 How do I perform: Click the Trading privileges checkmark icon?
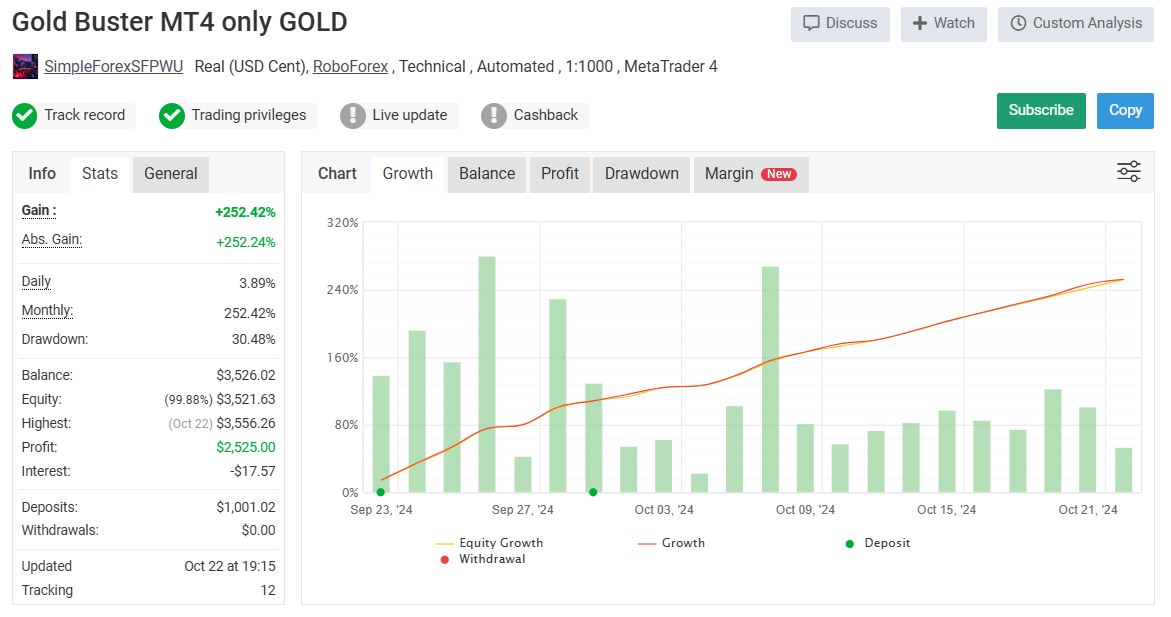coord(172,116)
